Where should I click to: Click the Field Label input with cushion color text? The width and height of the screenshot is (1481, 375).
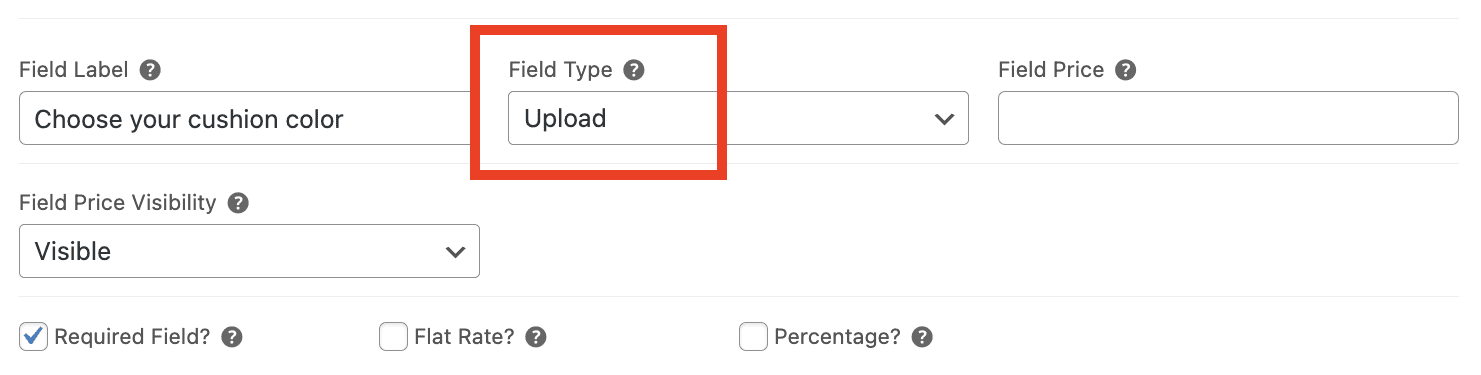click(245, 118)
